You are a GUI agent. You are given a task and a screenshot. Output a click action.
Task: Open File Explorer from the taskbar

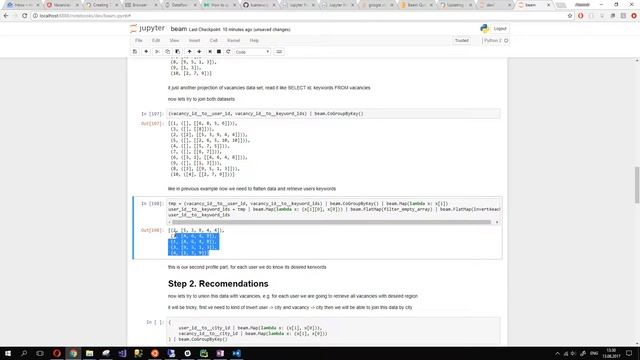point(89,353)
